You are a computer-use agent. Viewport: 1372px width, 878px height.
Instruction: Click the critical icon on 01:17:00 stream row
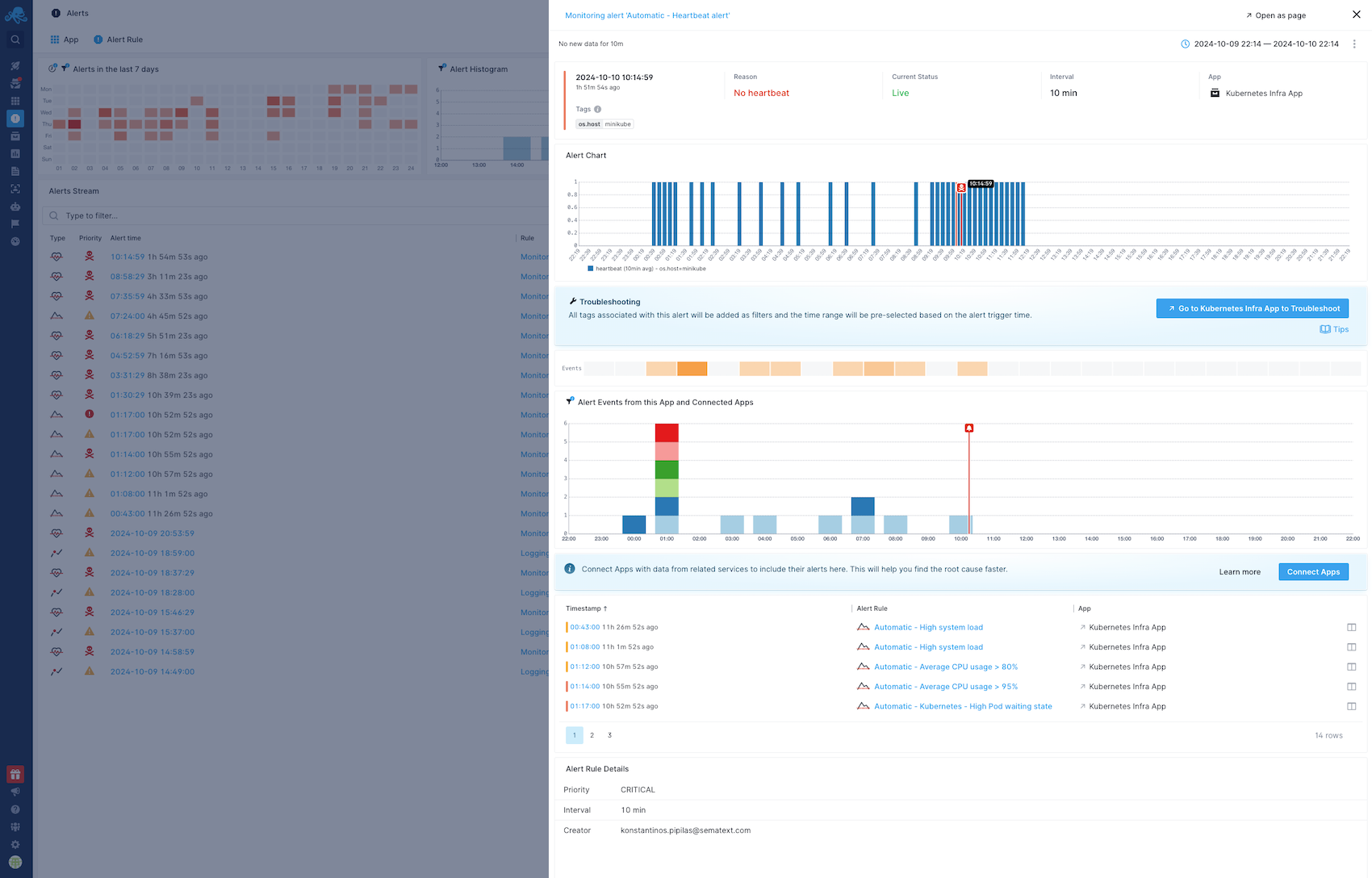pyautogui.click(x=90, y=415)
